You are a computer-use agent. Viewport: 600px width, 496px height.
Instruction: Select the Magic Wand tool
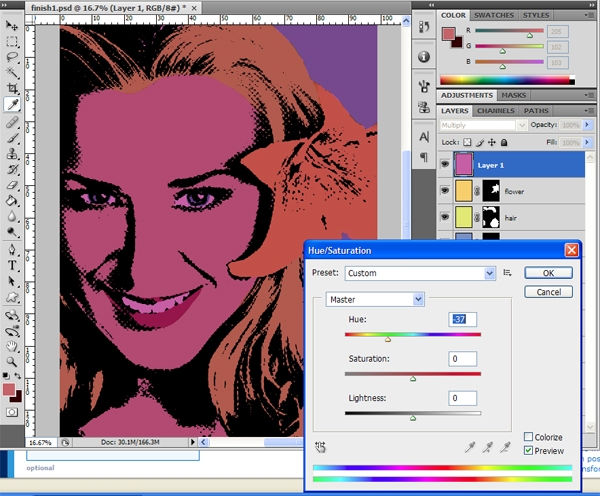click(12, 73)
